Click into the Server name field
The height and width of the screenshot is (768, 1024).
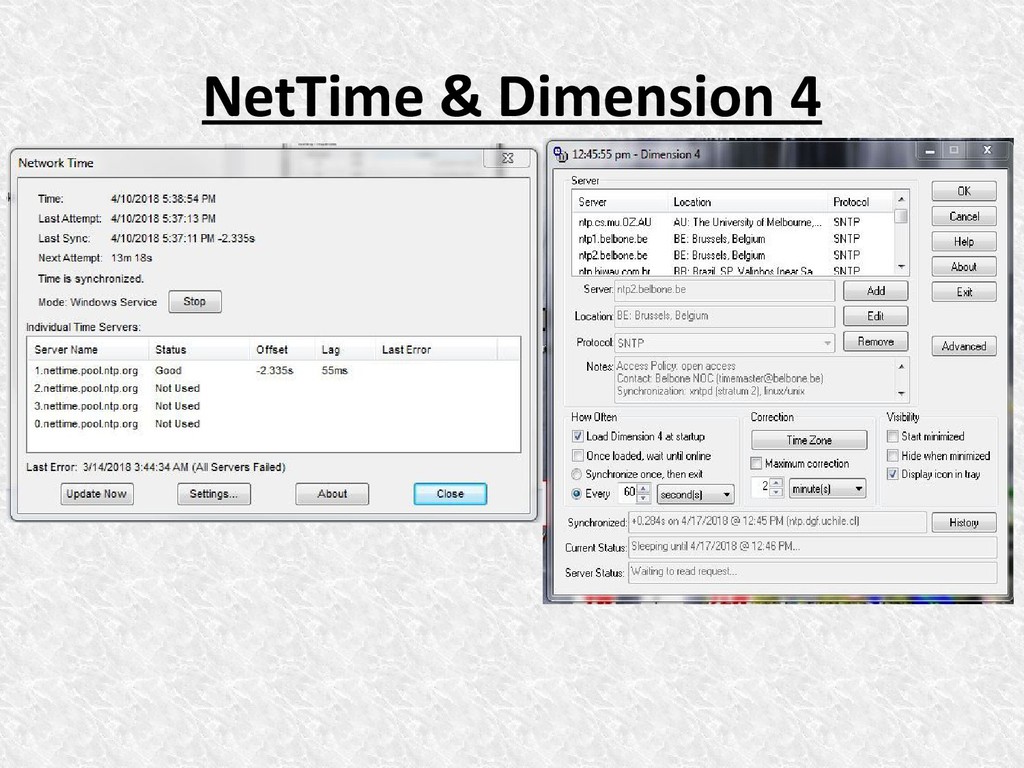click(x=725, y=290)
